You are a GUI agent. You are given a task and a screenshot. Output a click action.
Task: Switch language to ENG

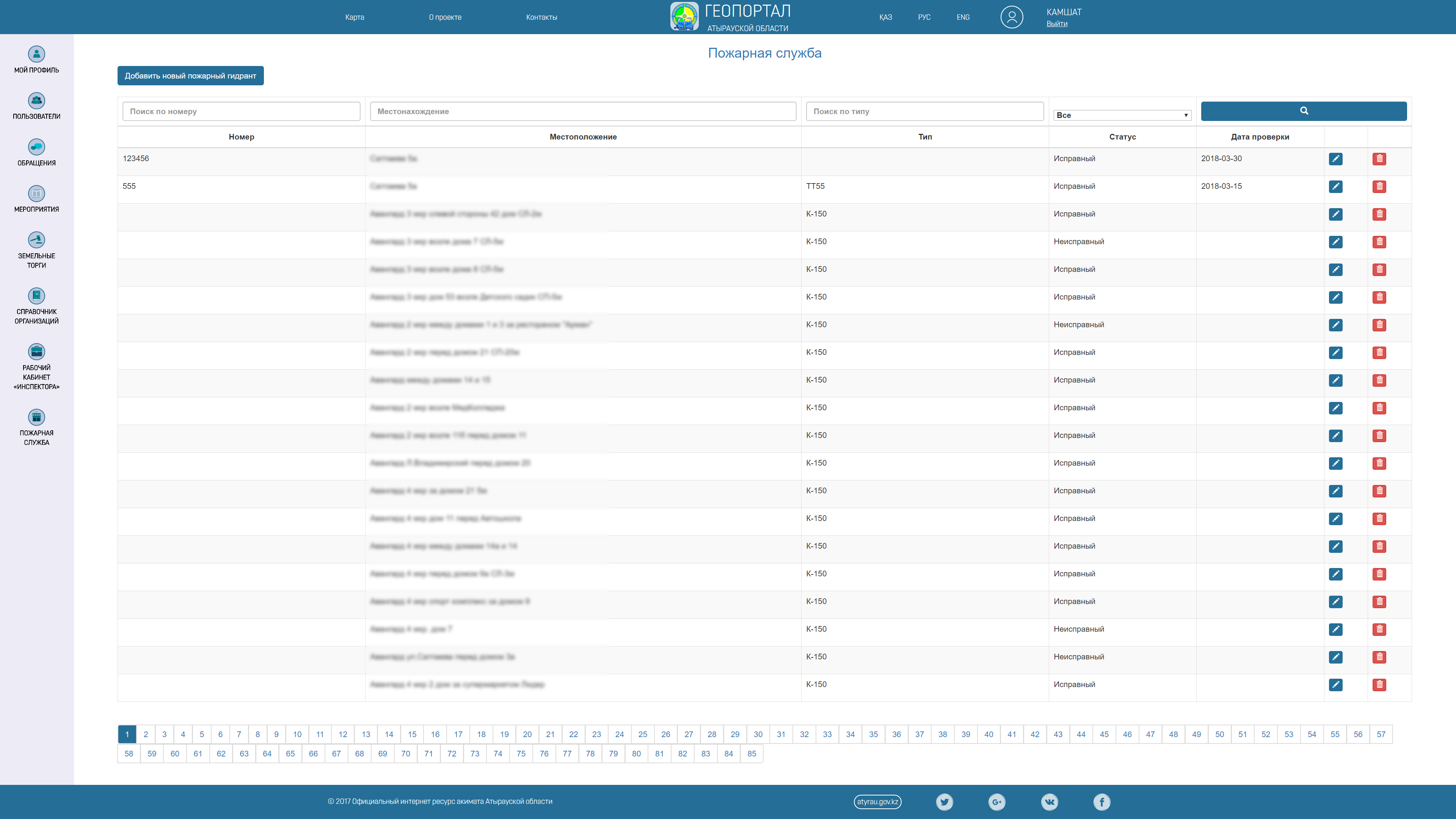click(963, 17)
